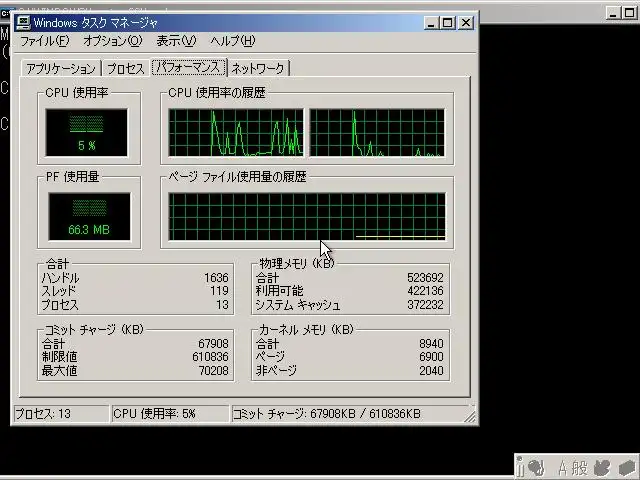Click the Task Manager resize grip
This screenshot has width=640, height=480.
471,416
